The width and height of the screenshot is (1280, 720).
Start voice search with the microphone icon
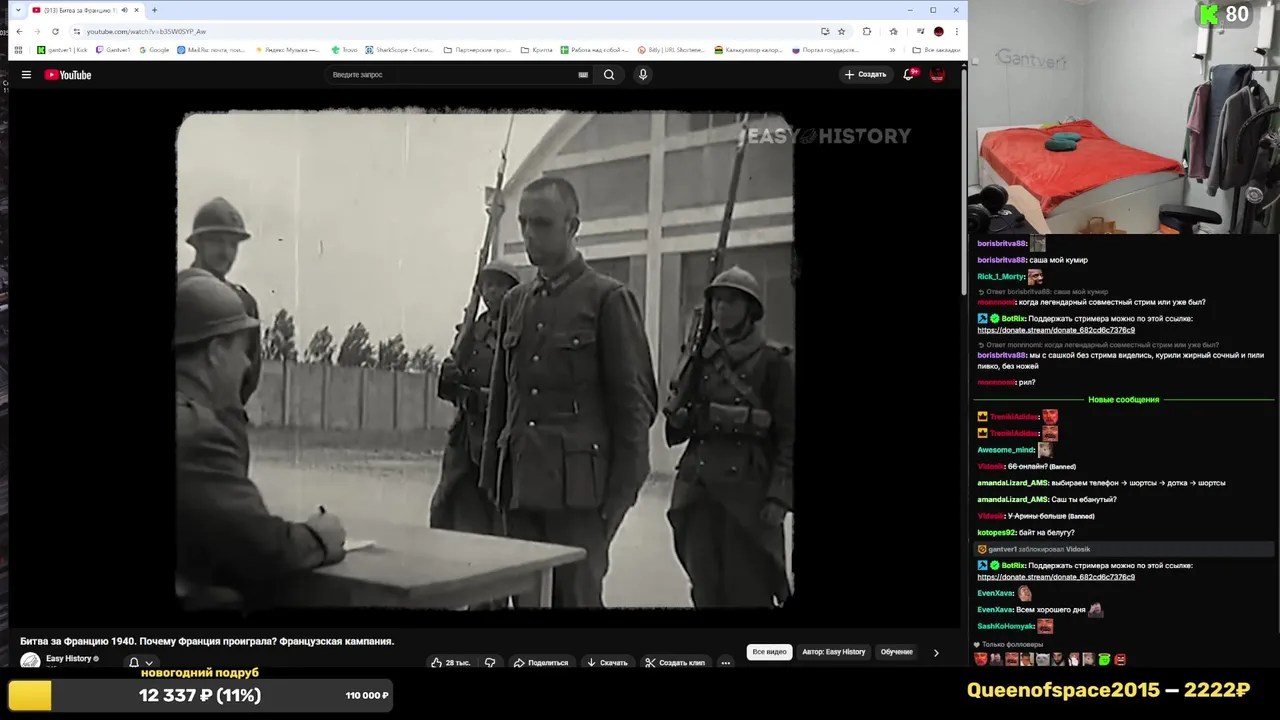pyautogui.click(x=643, y=75)
